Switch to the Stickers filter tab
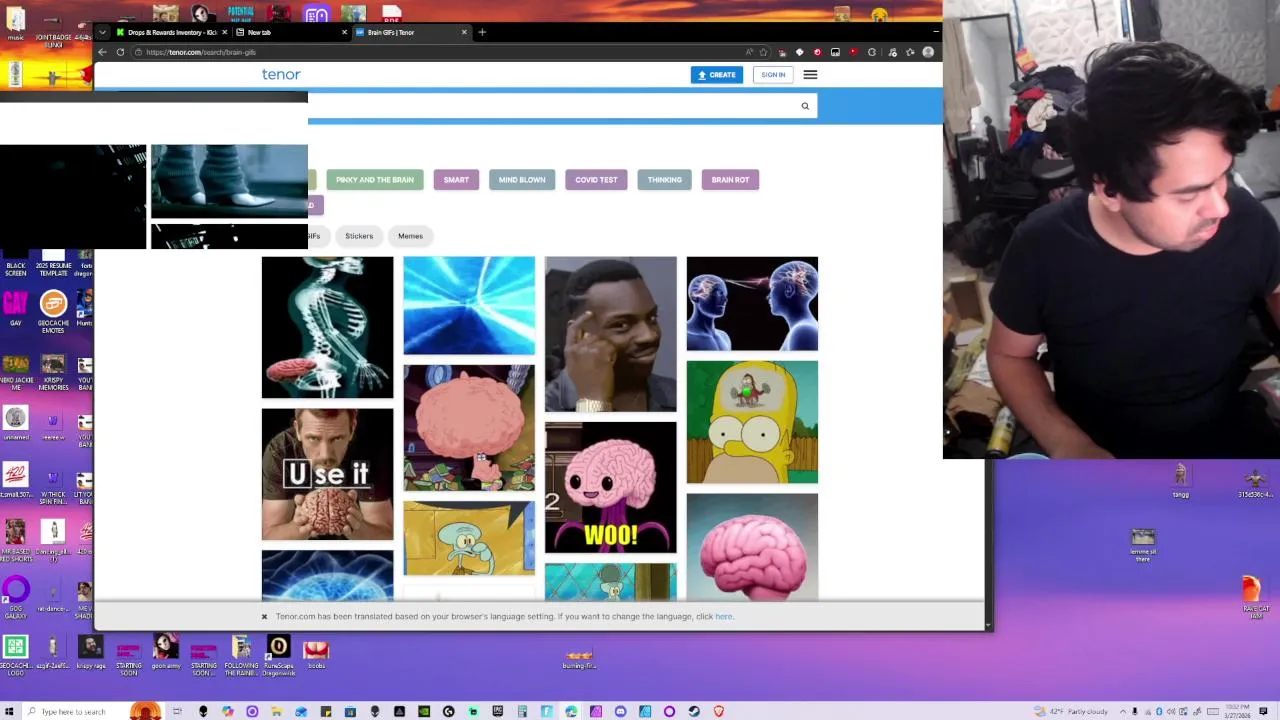 [359, 236]
